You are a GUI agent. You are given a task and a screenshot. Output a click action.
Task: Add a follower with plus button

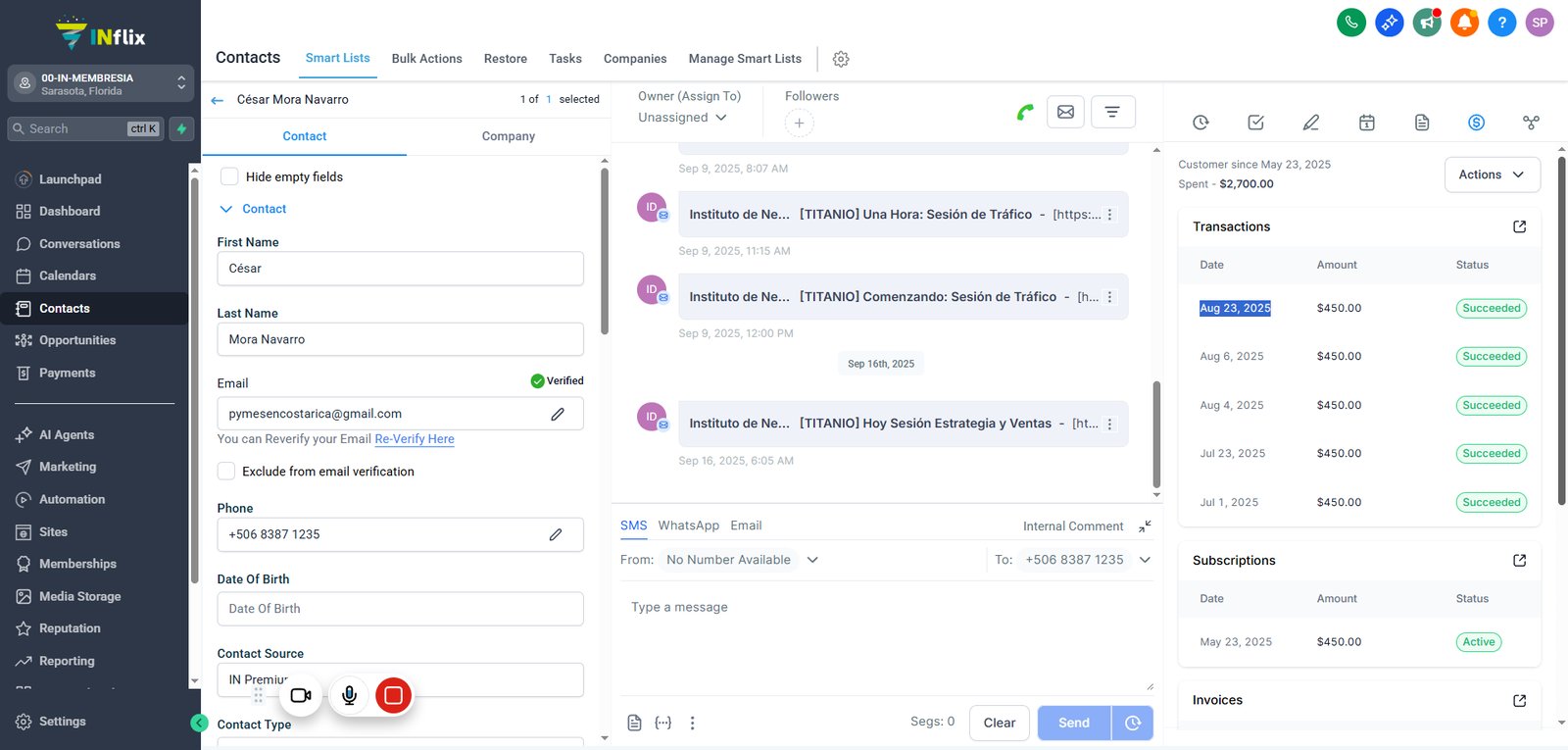[799, 123]
